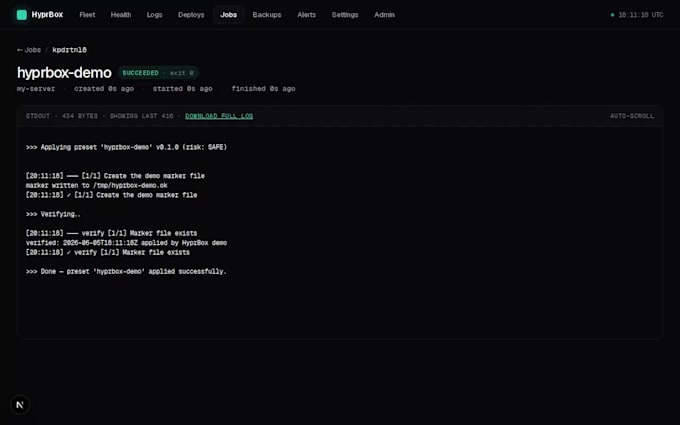Click the Download Full Log link

219,116
